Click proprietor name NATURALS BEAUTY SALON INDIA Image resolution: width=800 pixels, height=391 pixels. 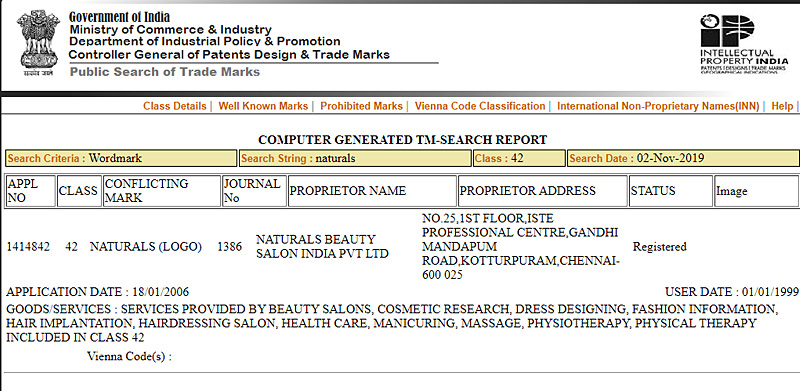tap(322, 247)
